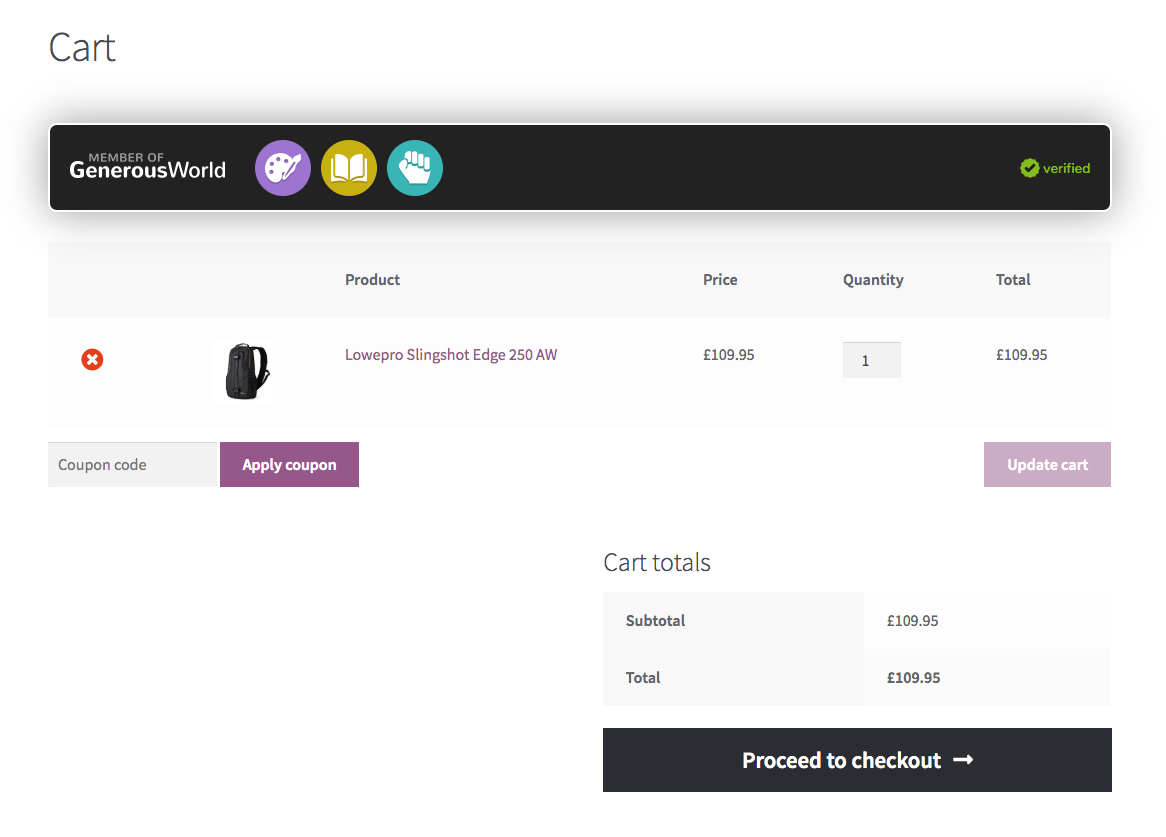The height and width of the screenshot is (837, 1166).
Task: Focus the Coupon code input field
Action: pos(132,465)
